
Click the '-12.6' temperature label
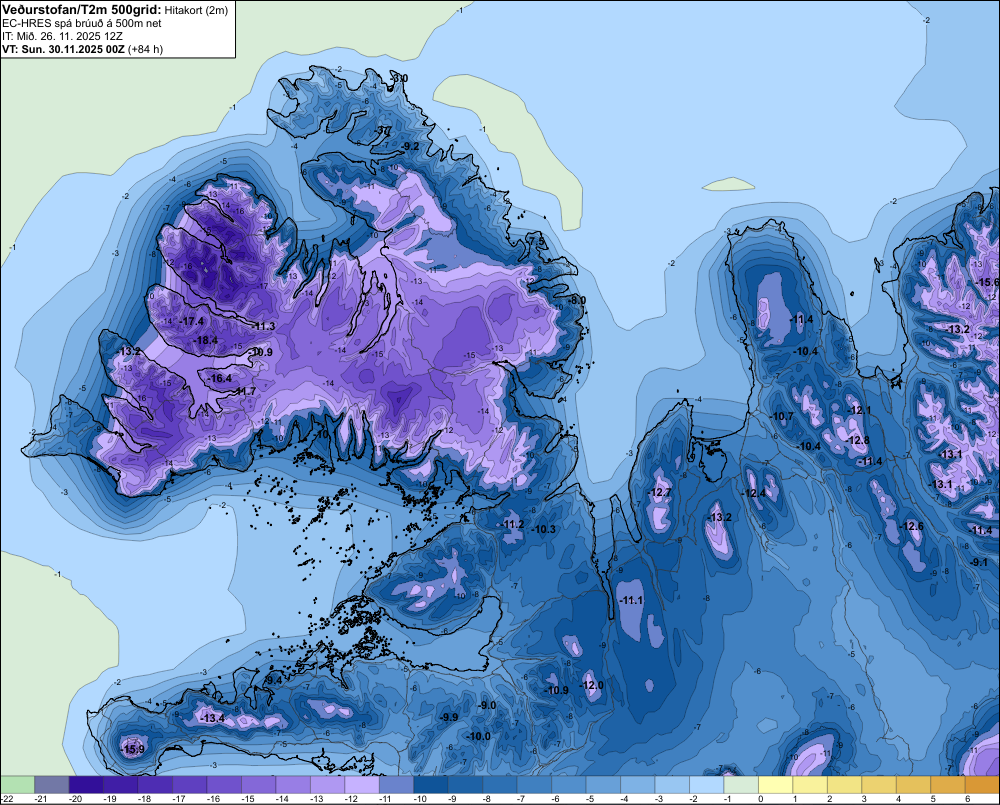pyautogui.click(x=911, y=526)
